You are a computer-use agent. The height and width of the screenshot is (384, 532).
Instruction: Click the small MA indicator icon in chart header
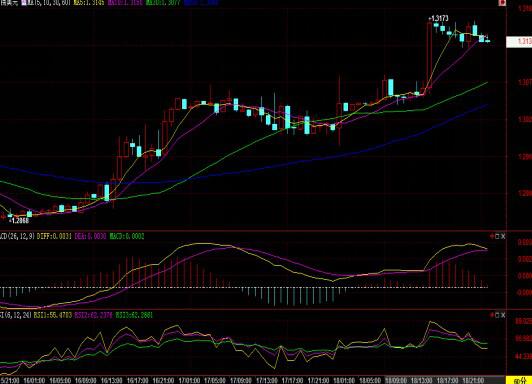tap(24, 3)
